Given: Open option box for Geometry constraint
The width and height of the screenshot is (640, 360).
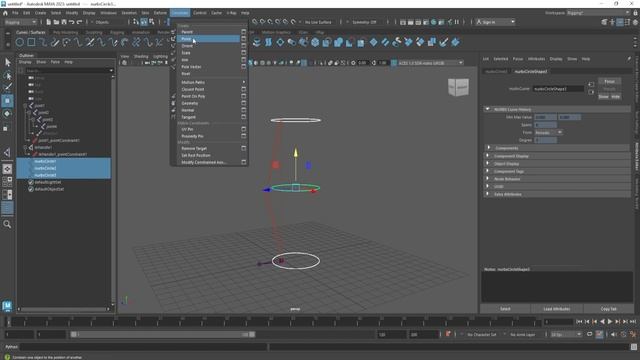Looking at the screenshot, I should tap(244, 103).
